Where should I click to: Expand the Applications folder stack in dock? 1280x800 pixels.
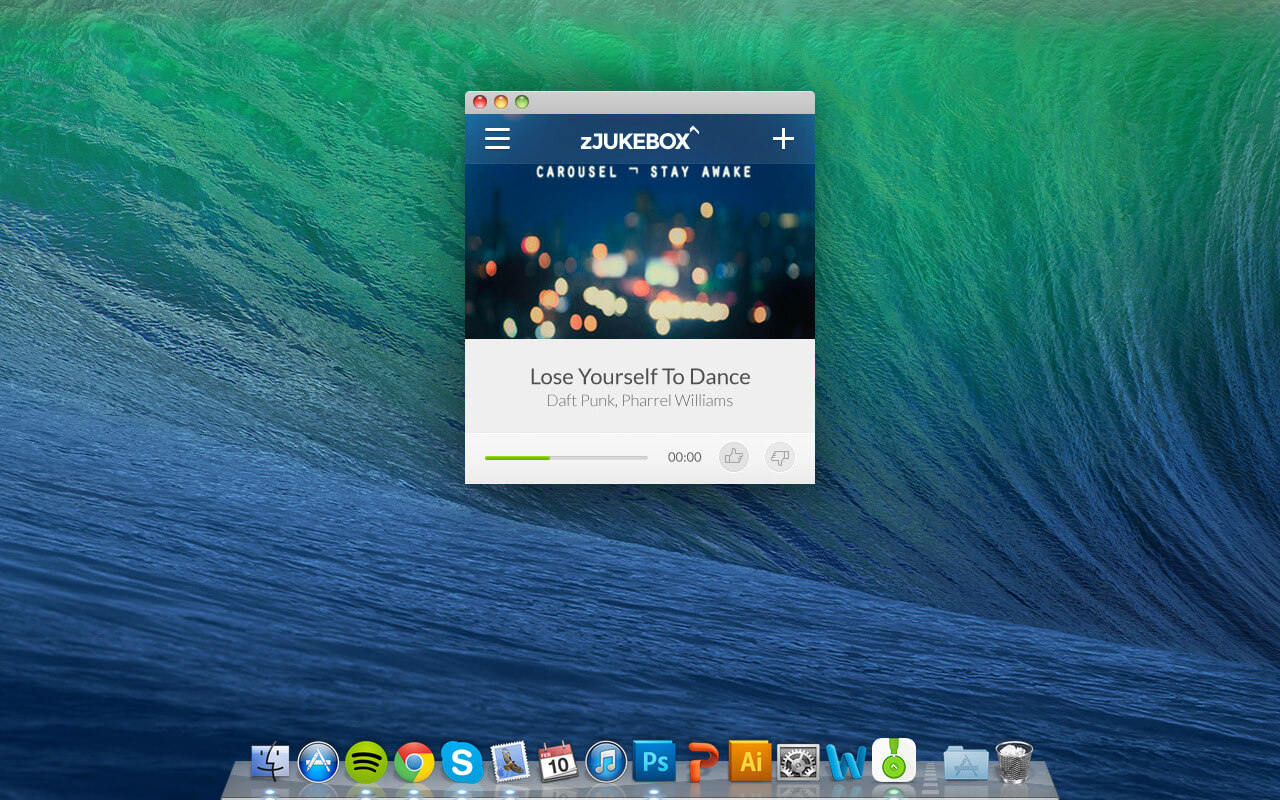(965, 762)
